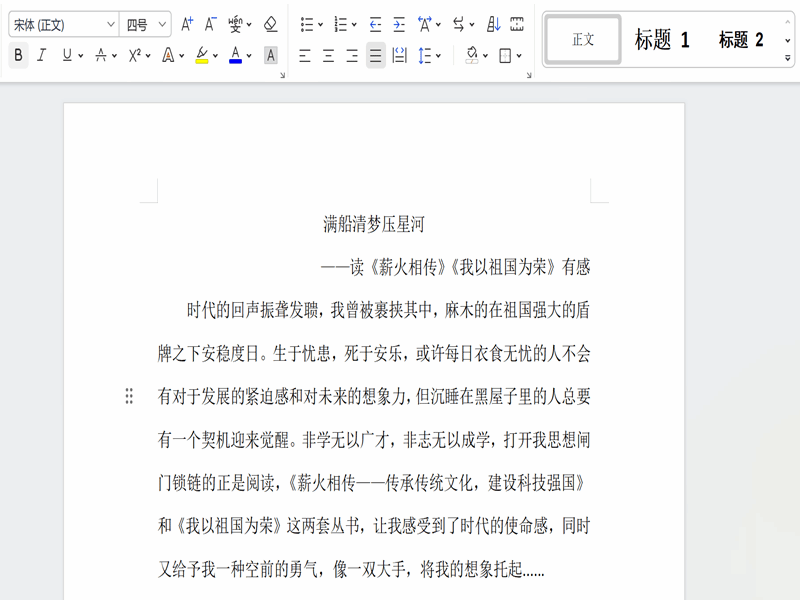The width and height of the screenshot is (800, 600).
Task: Sort text with the A-Z sort icon
Action: coord(493,24)
